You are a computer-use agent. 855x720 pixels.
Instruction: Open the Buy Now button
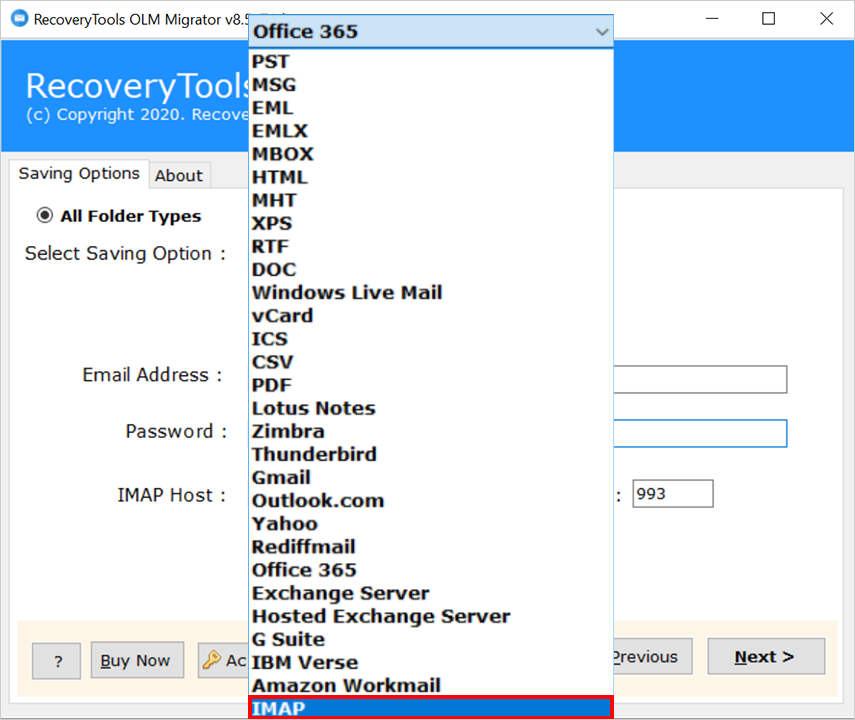point(137,660)
